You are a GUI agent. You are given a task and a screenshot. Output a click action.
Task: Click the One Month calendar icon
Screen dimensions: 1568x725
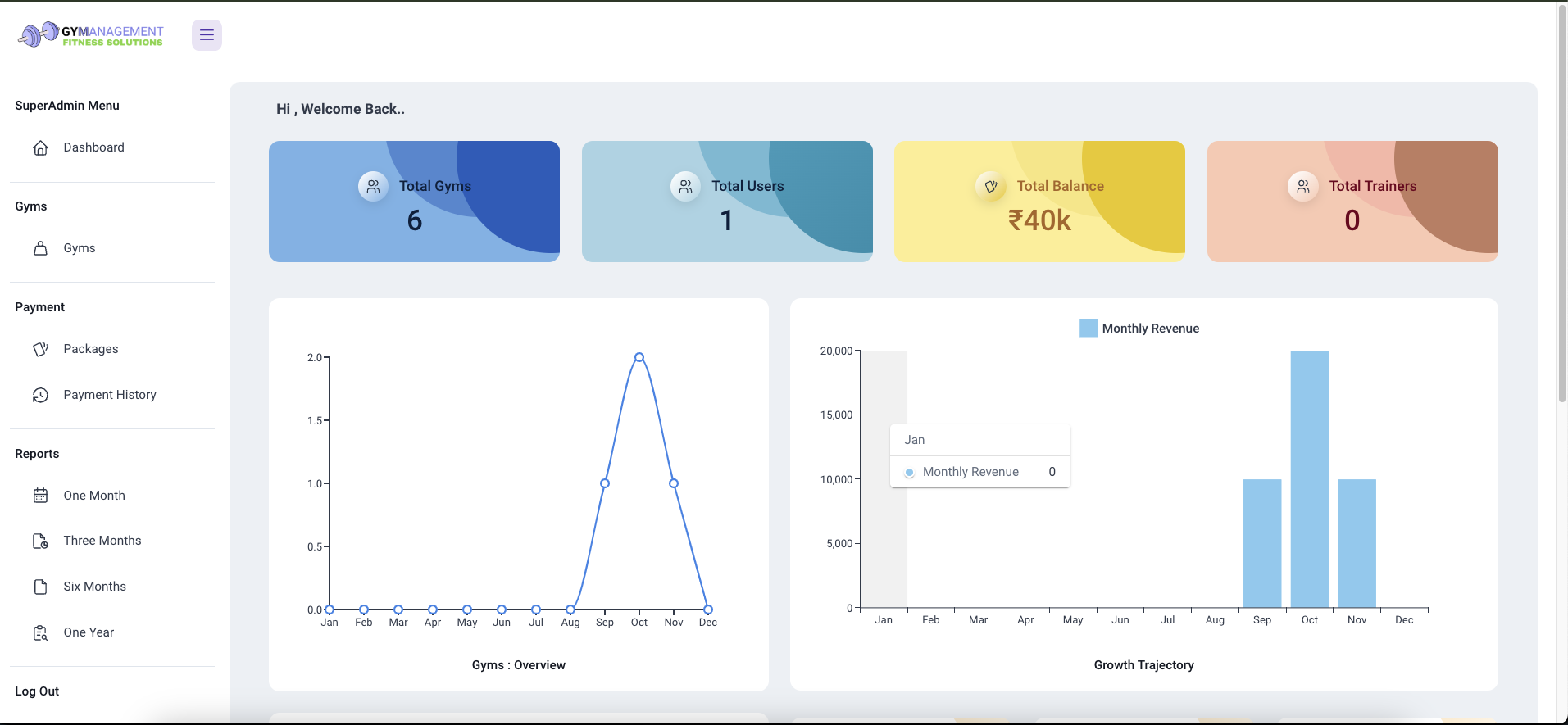click(40, 496)
